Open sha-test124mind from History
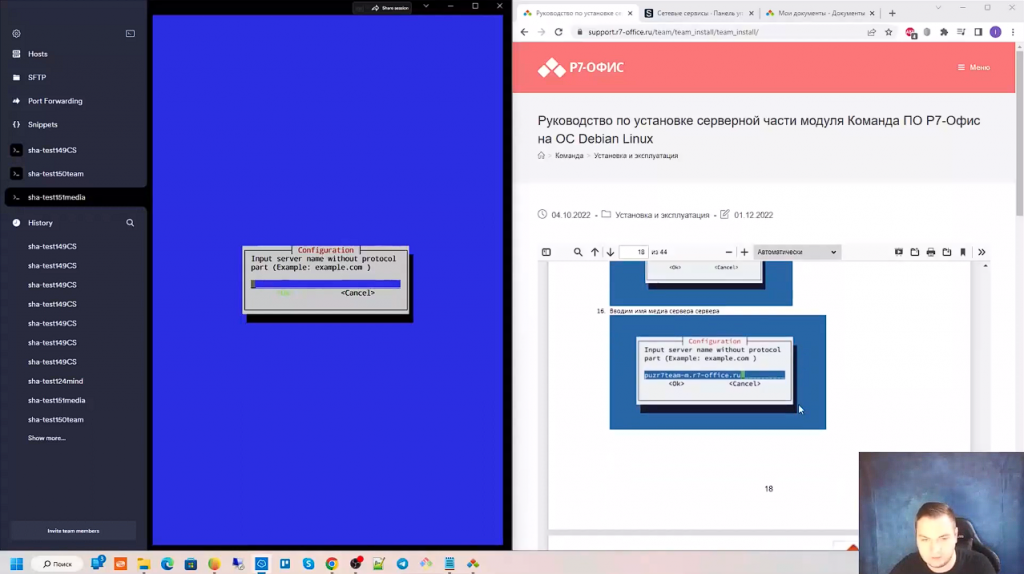This screenshot has height=574, width=1024. coord(56,381)
